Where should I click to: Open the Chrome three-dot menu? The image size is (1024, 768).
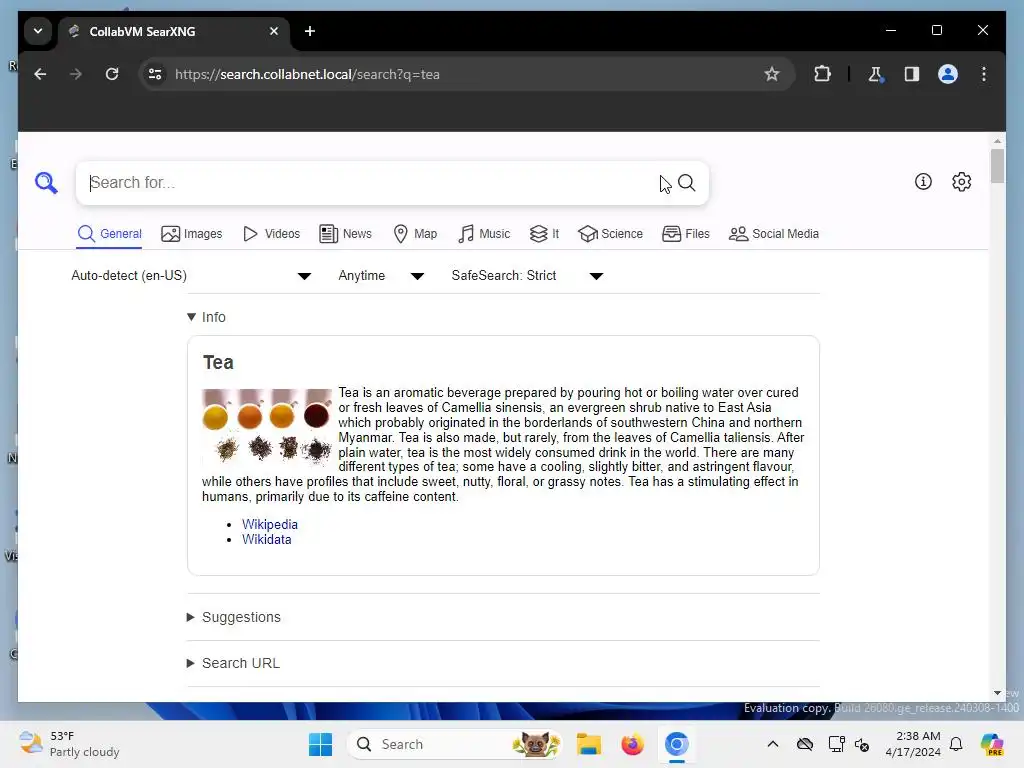tap(984, 74)
